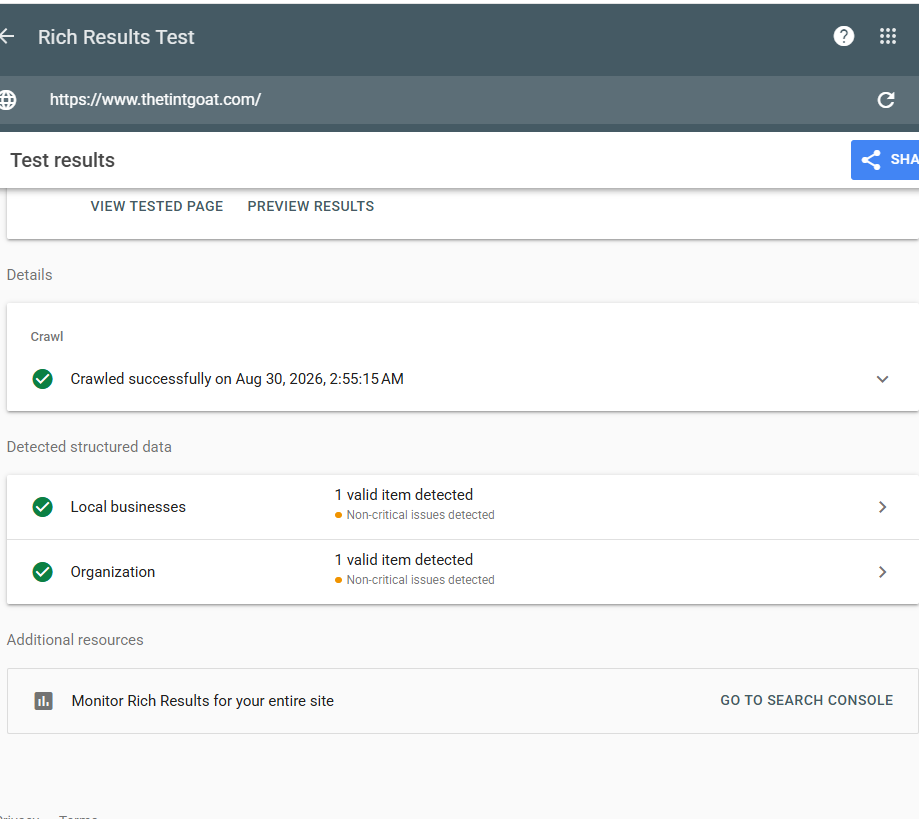
Task: Click the share icon in the blue button
Action: [x=871, y=159]
